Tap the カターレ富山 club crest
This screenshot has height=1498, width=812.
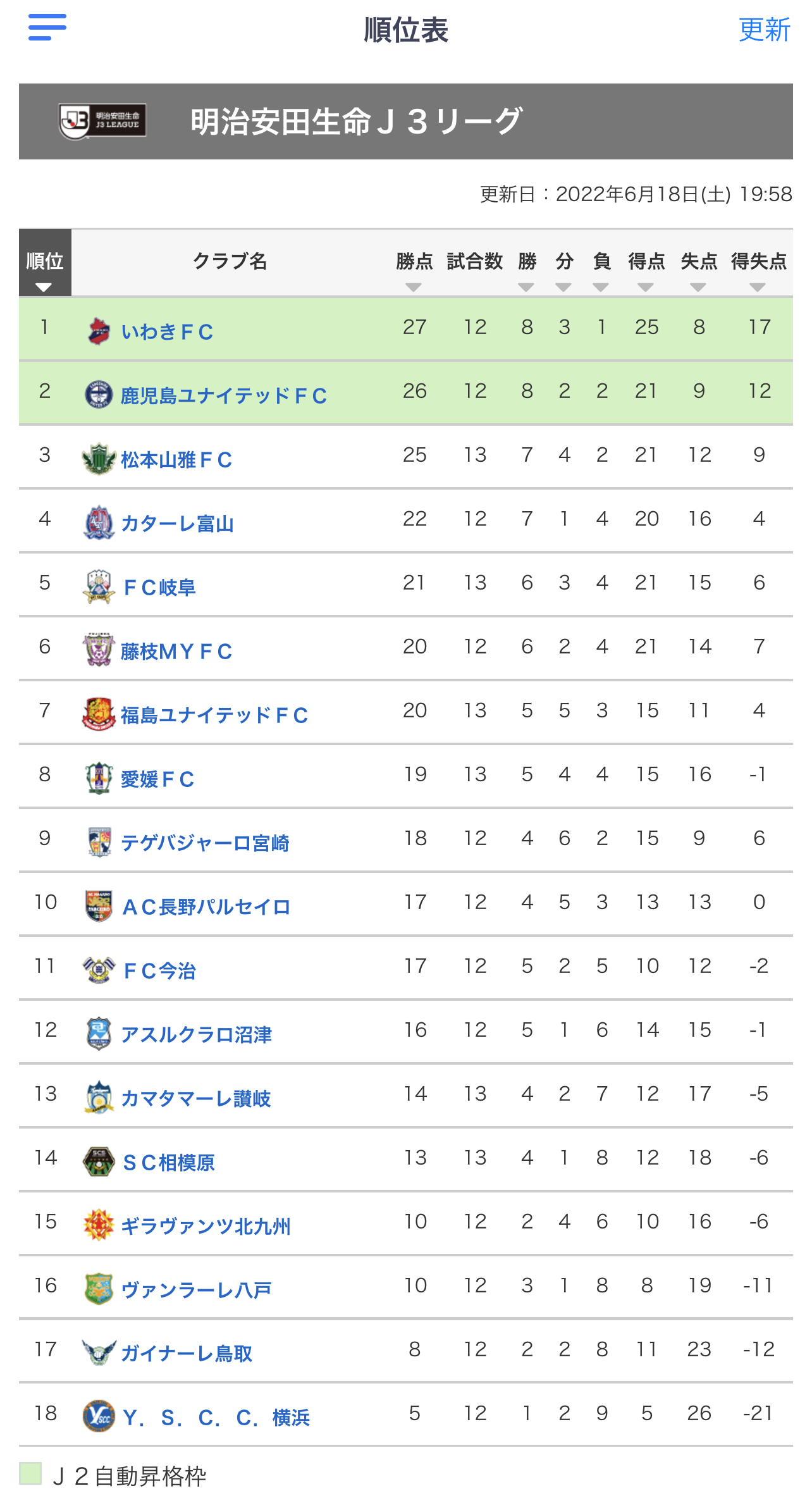99,523
